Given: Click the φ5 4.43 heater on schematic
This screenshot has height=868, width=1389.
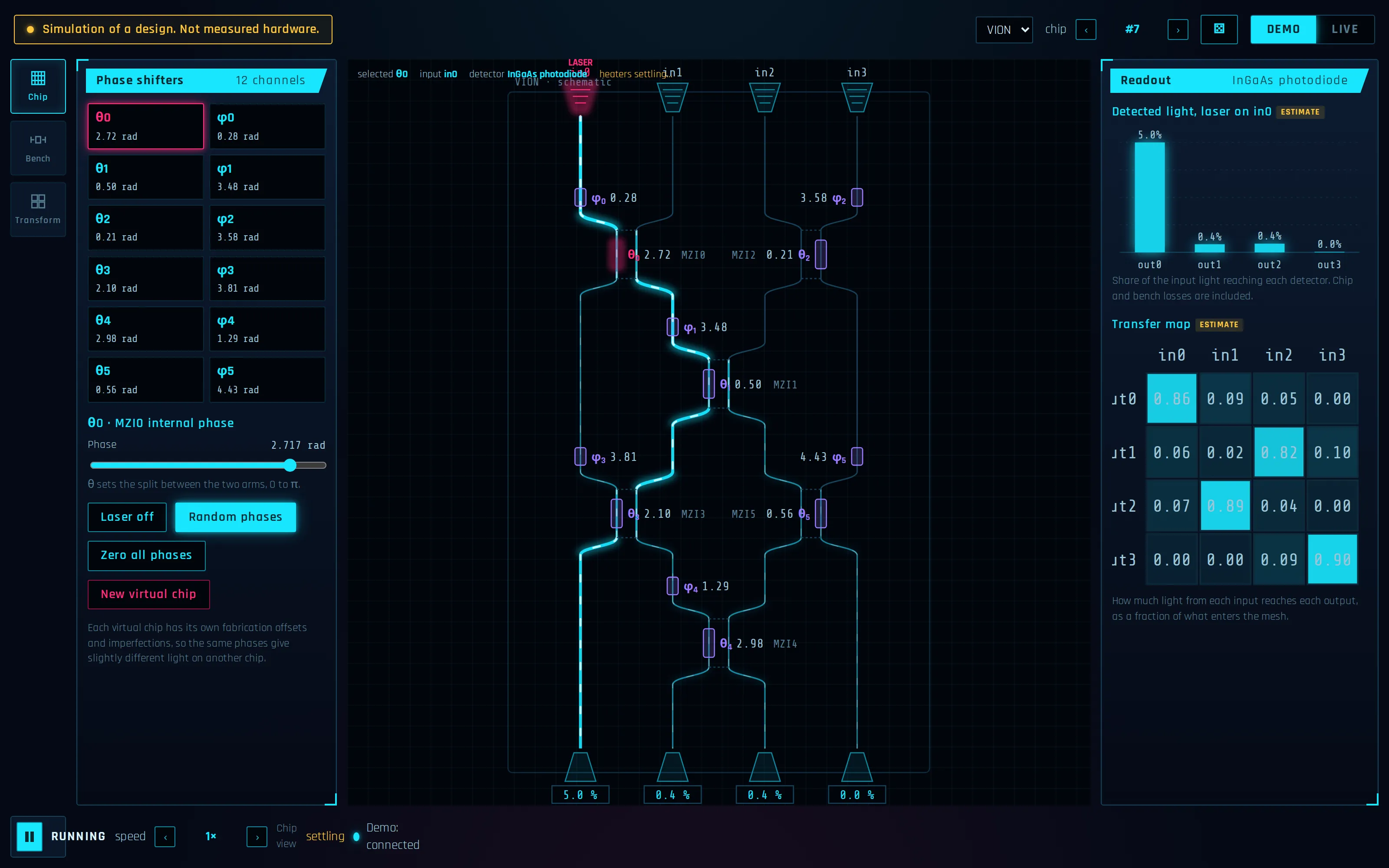Looking at the screenshot, I should [857, 457].
